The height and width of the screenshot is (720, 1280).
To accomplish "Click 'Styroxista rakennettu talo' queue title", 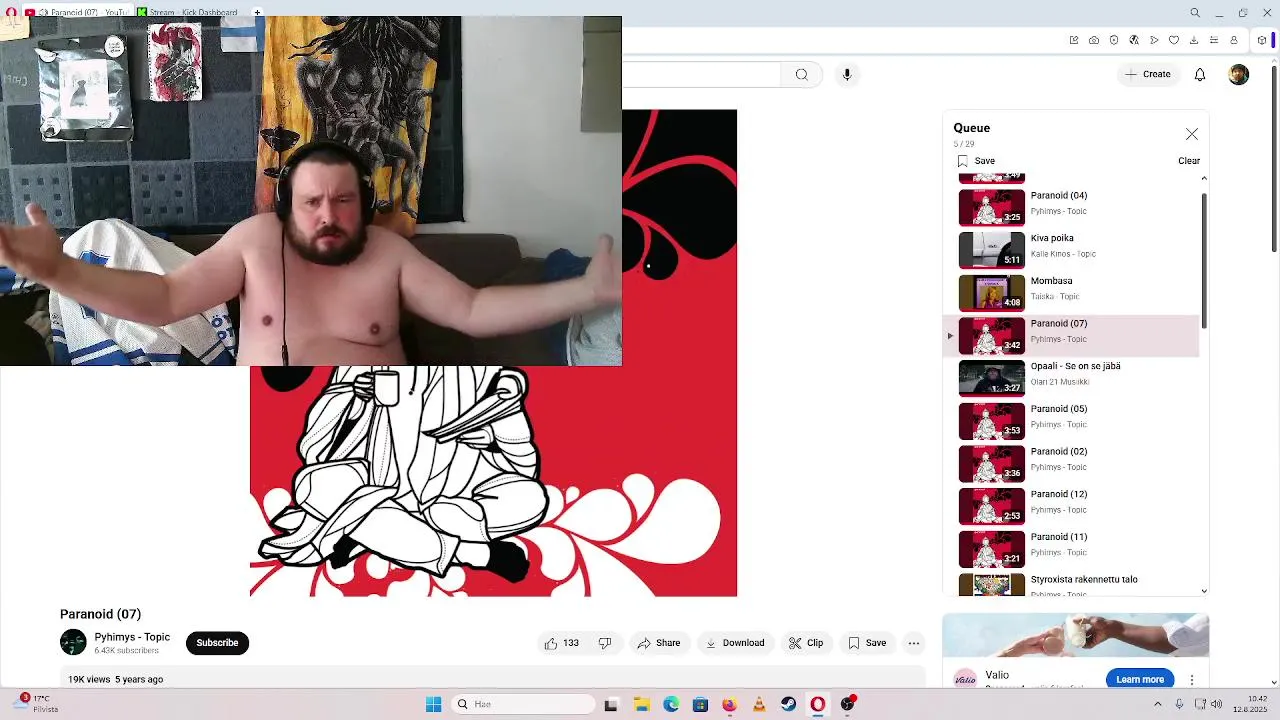I will [x=1084, y=579].
